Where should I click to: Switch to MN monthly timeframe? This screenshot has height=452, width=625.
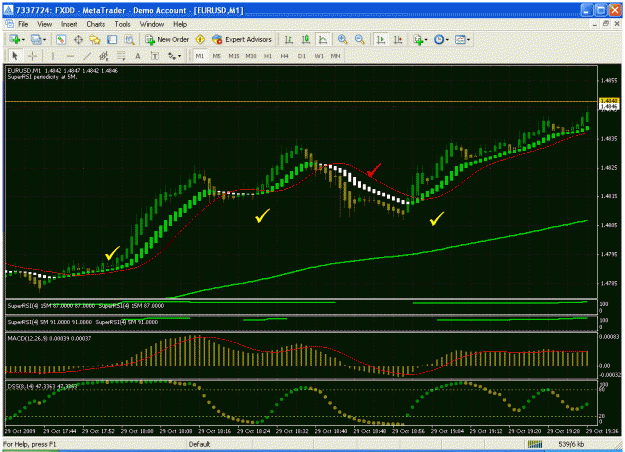[336, 56]
